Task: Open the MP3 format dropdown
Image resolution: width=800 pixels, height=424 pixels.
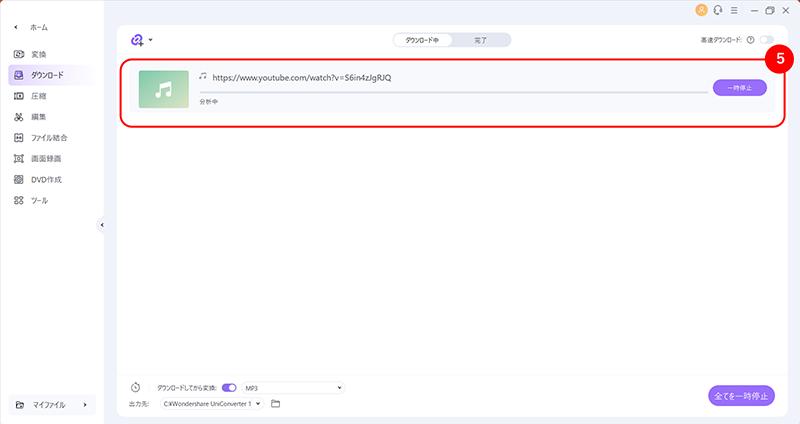Action: (293, 388)
